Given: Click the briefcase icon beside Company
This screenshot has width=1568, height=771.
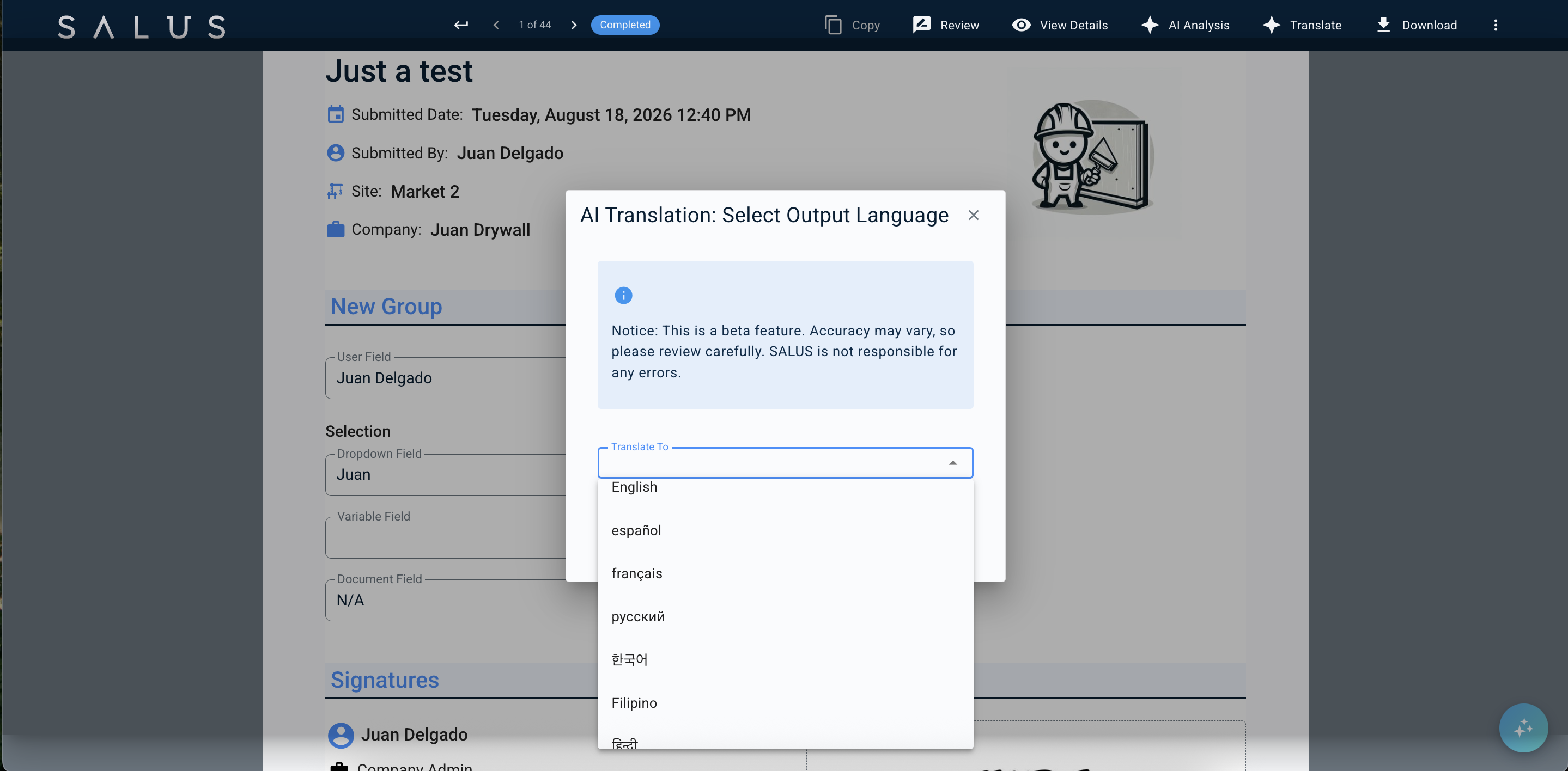Looking at the screenshot, I should click(336, 229).
